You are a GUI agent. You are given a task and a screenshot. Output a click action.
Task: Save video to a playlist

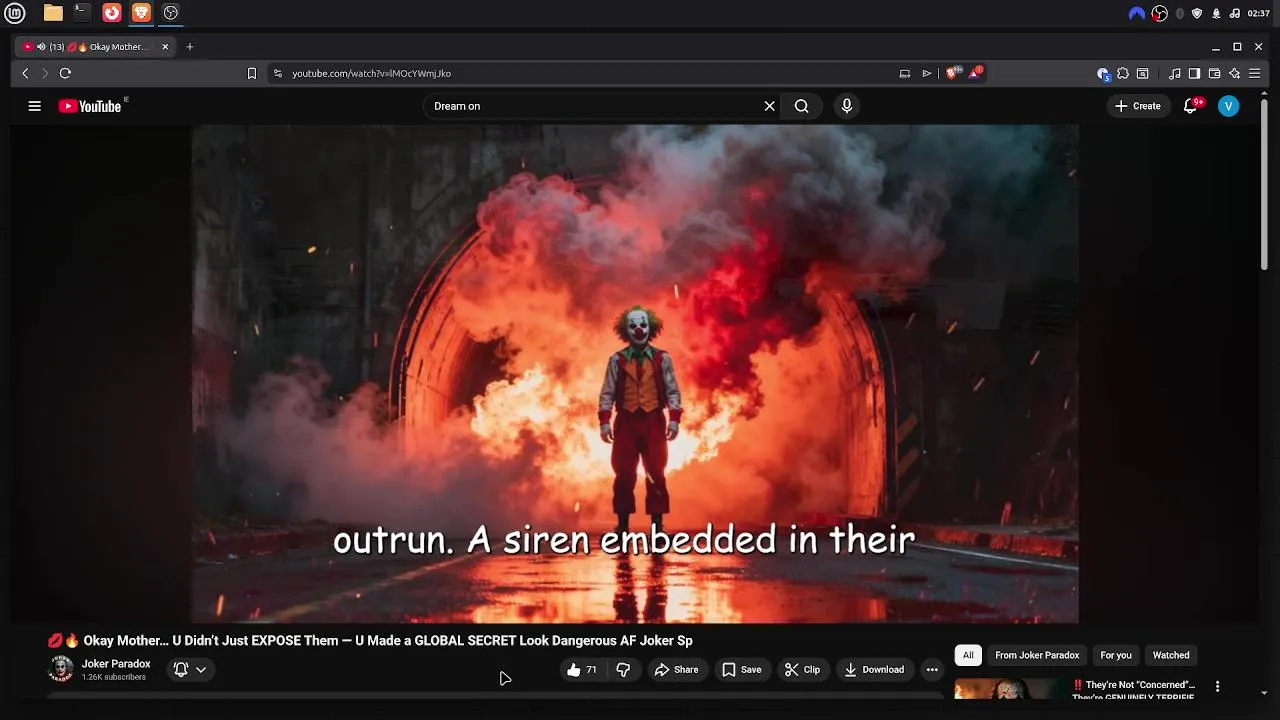pos(741,670)
